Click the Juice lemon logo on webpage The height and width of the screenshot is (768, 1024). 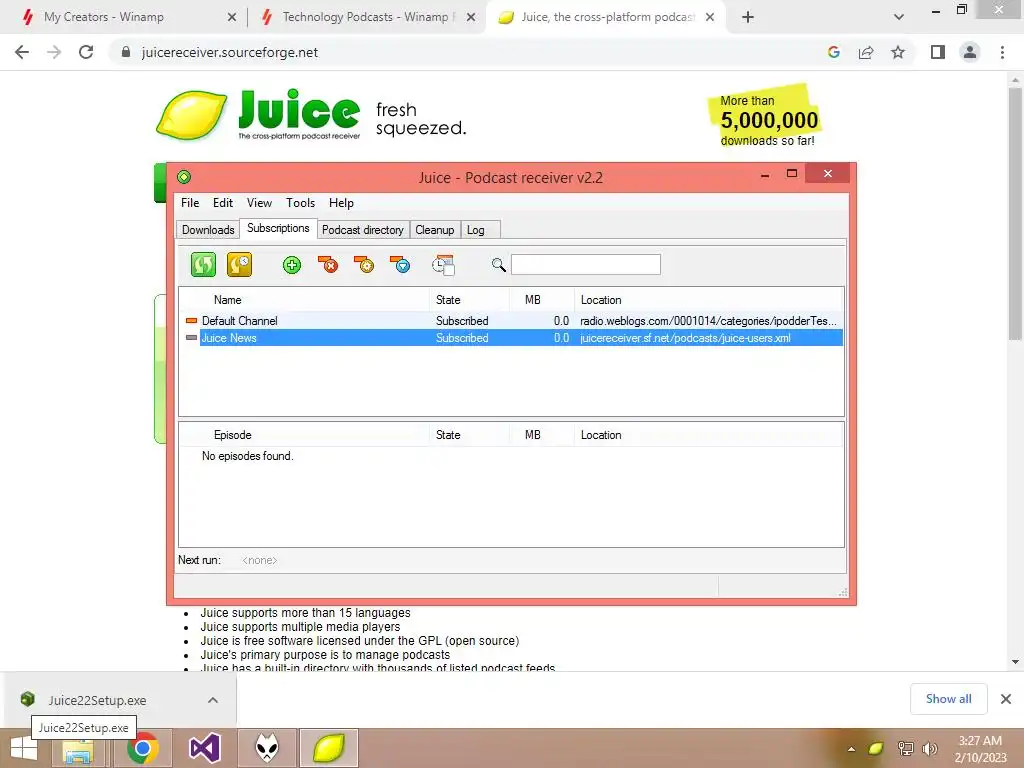pyautogui.click(x=192, y=115)
